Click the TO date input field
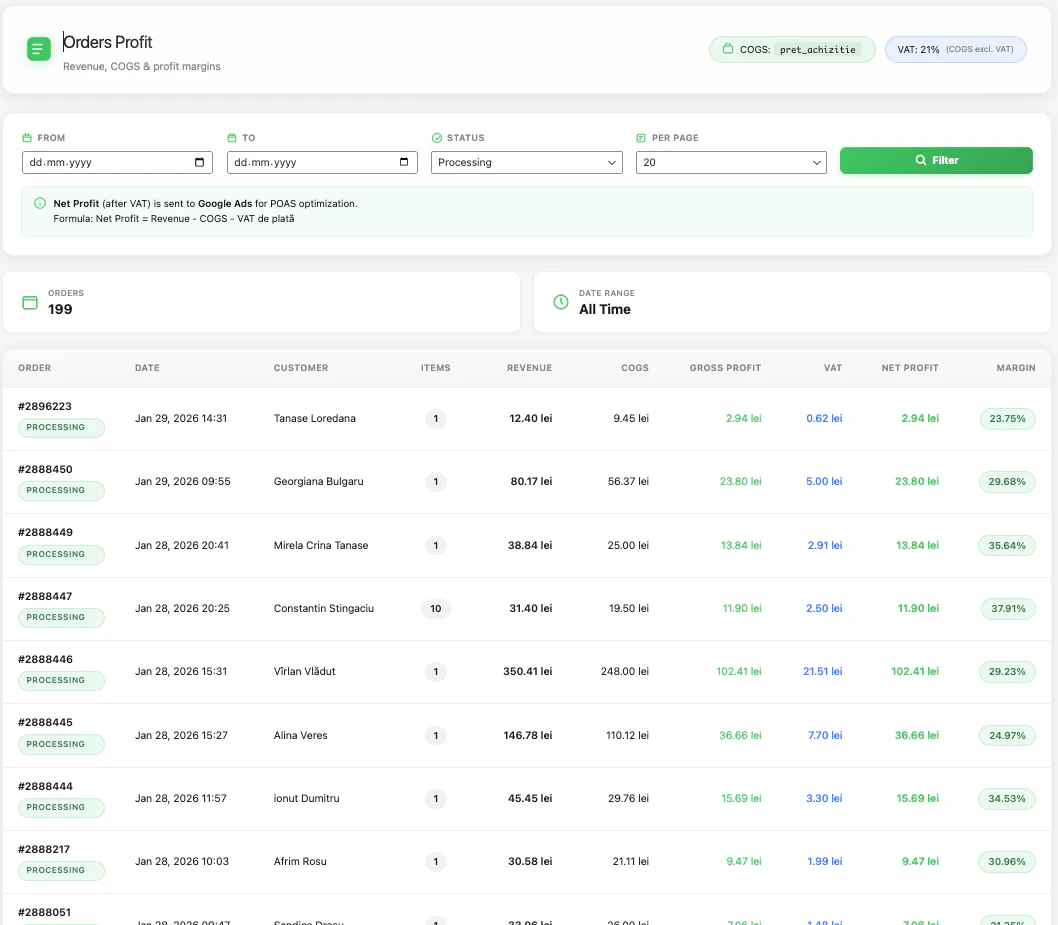This screenshot has width=1058, height=925. pyautogui.click(x=323, y=163)
